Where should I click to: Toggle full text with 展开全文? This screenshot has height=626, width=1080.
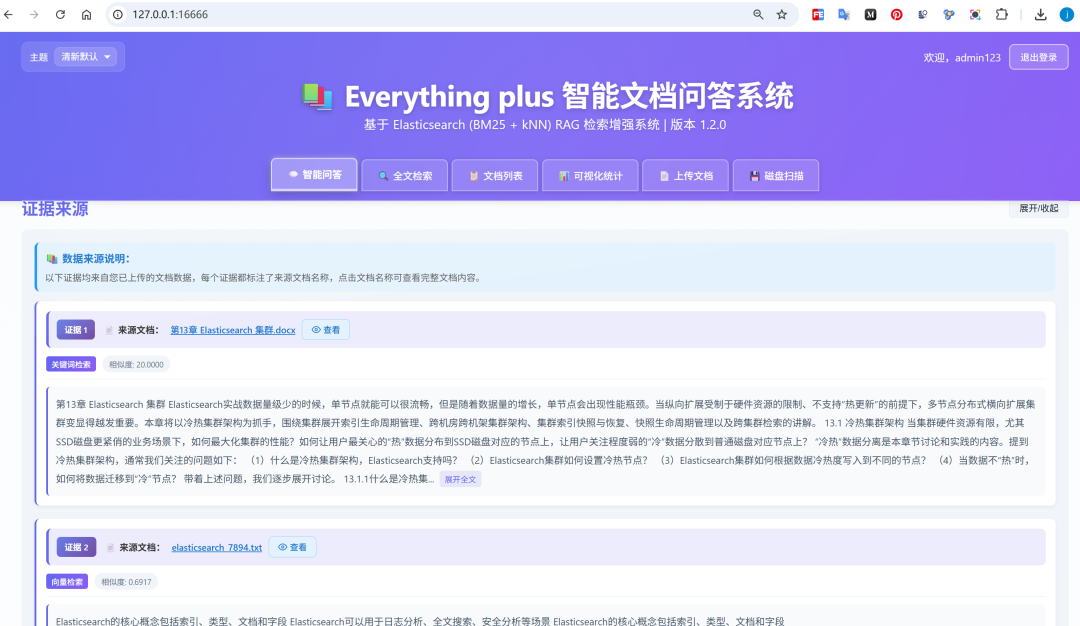coord(460,479)
